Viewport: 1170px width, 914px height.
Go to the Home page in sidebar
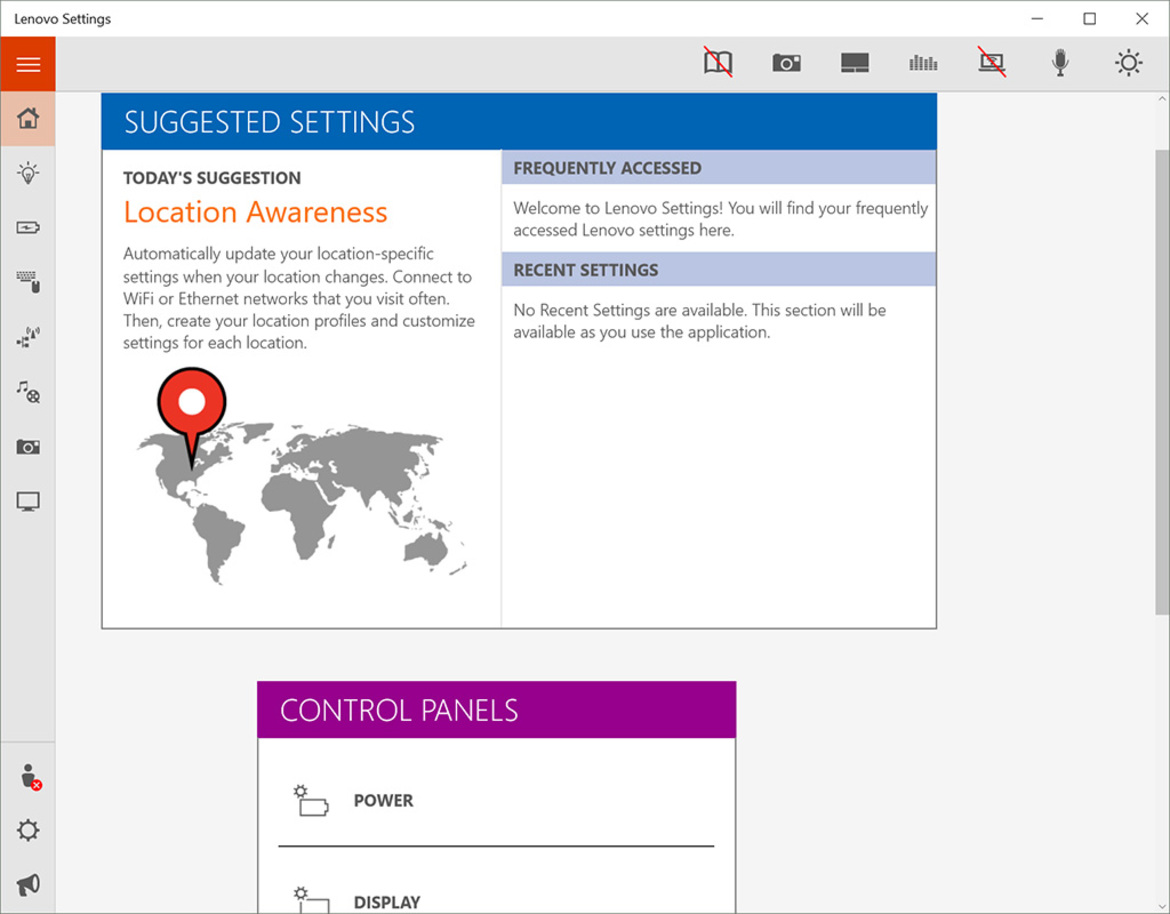click(28, 118)
